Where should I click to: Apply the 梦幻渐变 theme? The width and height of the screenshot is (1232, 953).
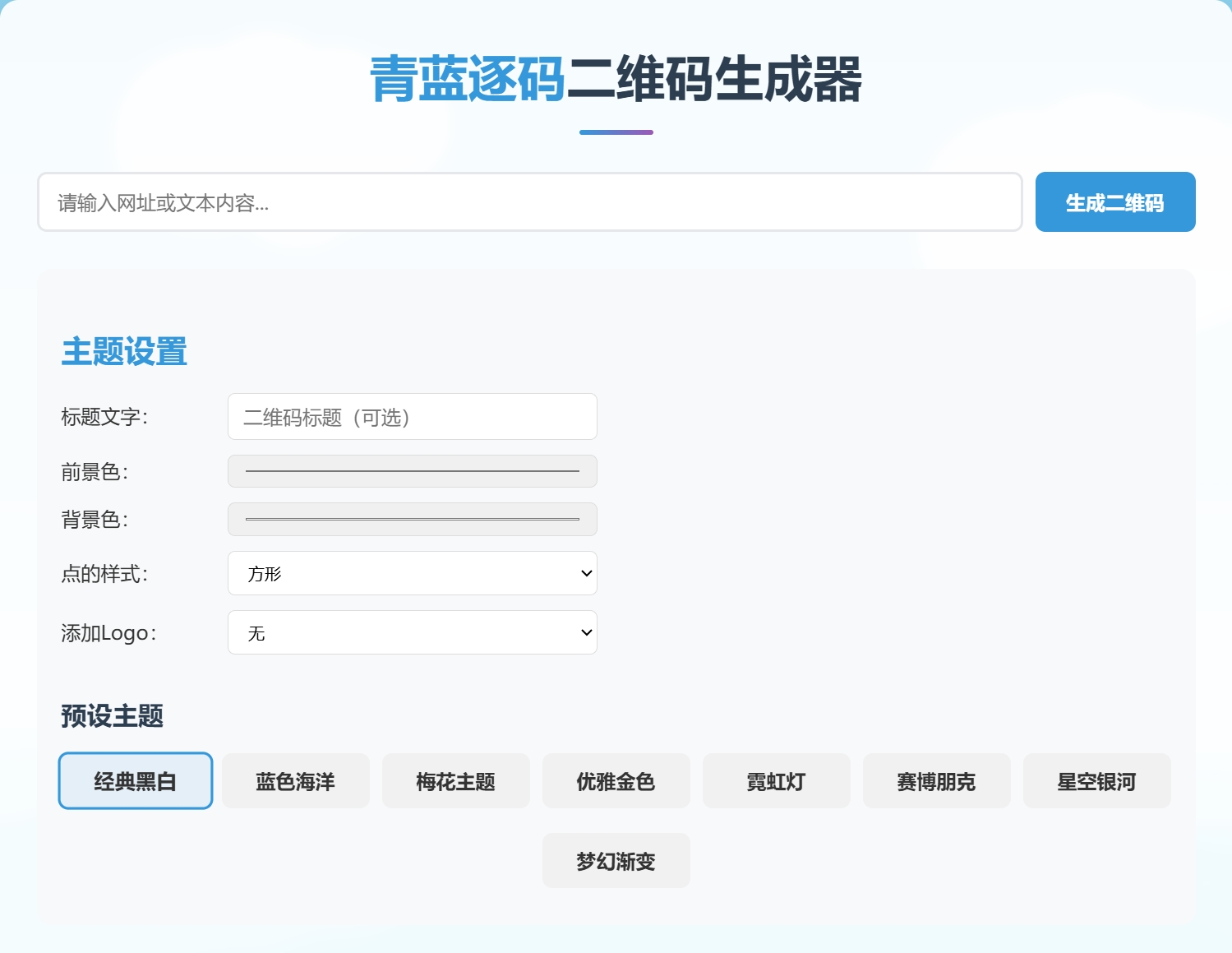[x=616, y=860]
